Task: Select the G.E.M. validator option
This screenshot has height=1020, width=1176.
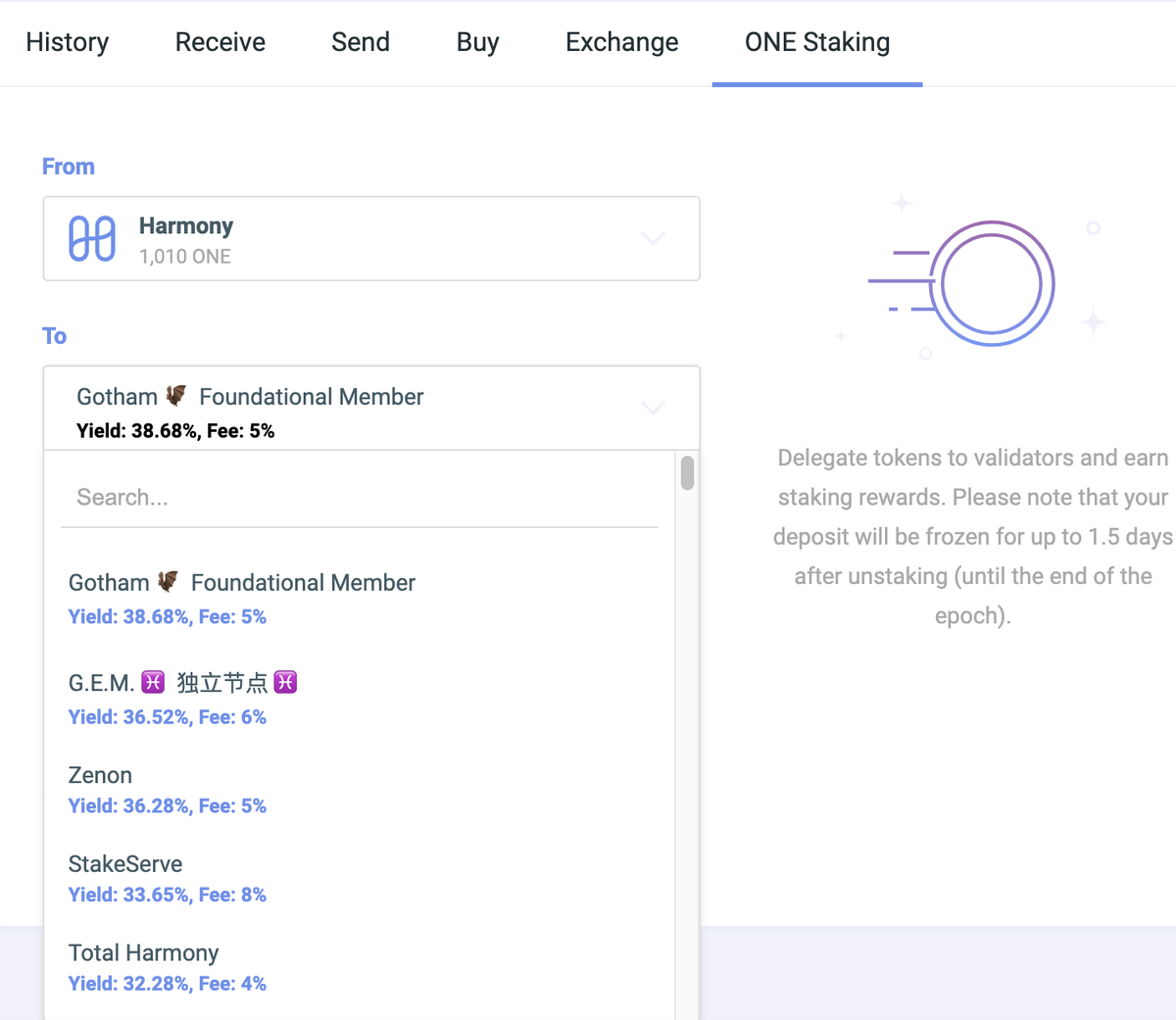Action: click(359, 699)
